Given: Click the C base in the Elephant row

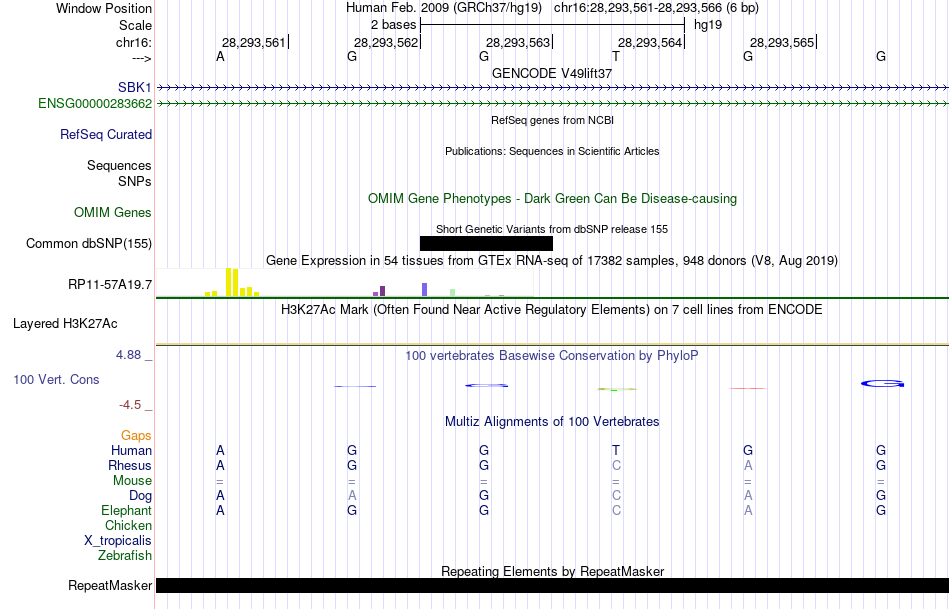Looking at the screenshot, I should pos(616,510).
